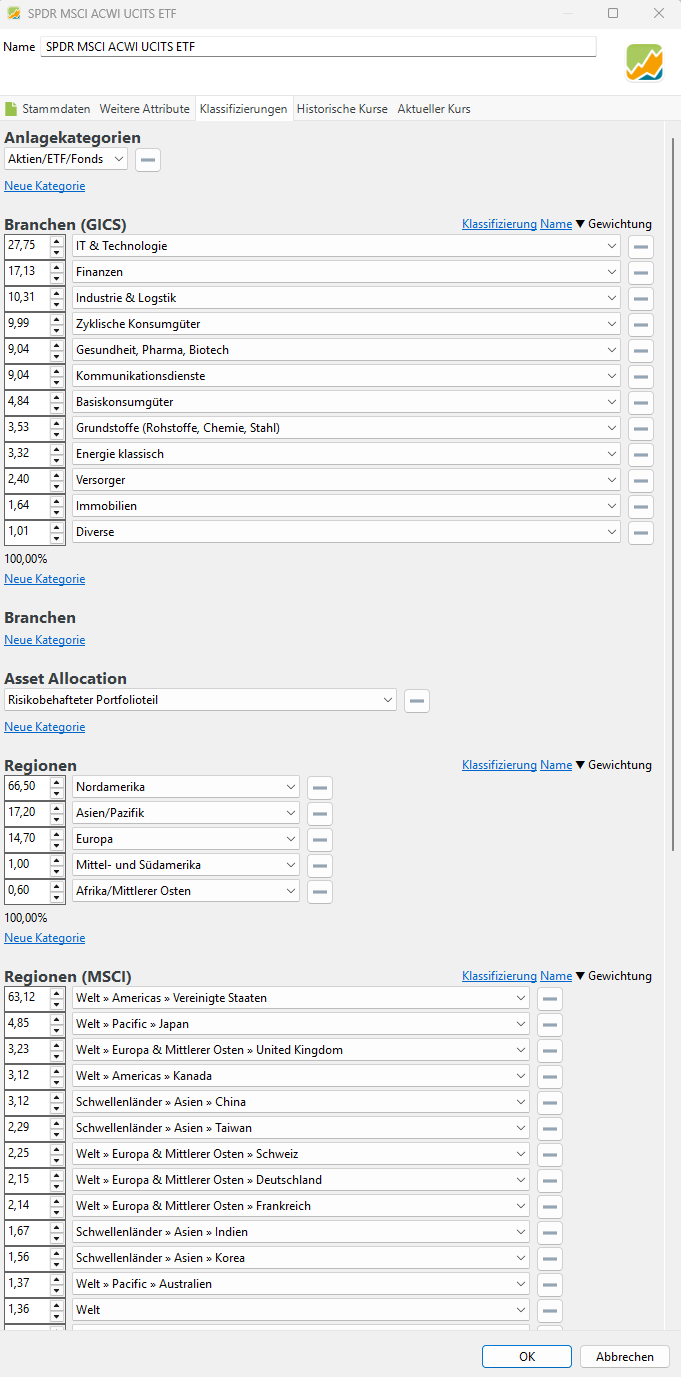681x1377 pixels.
Task: Remove the Gesundheit, Pharma, Biotech row
Action: (x=641, y=350)
